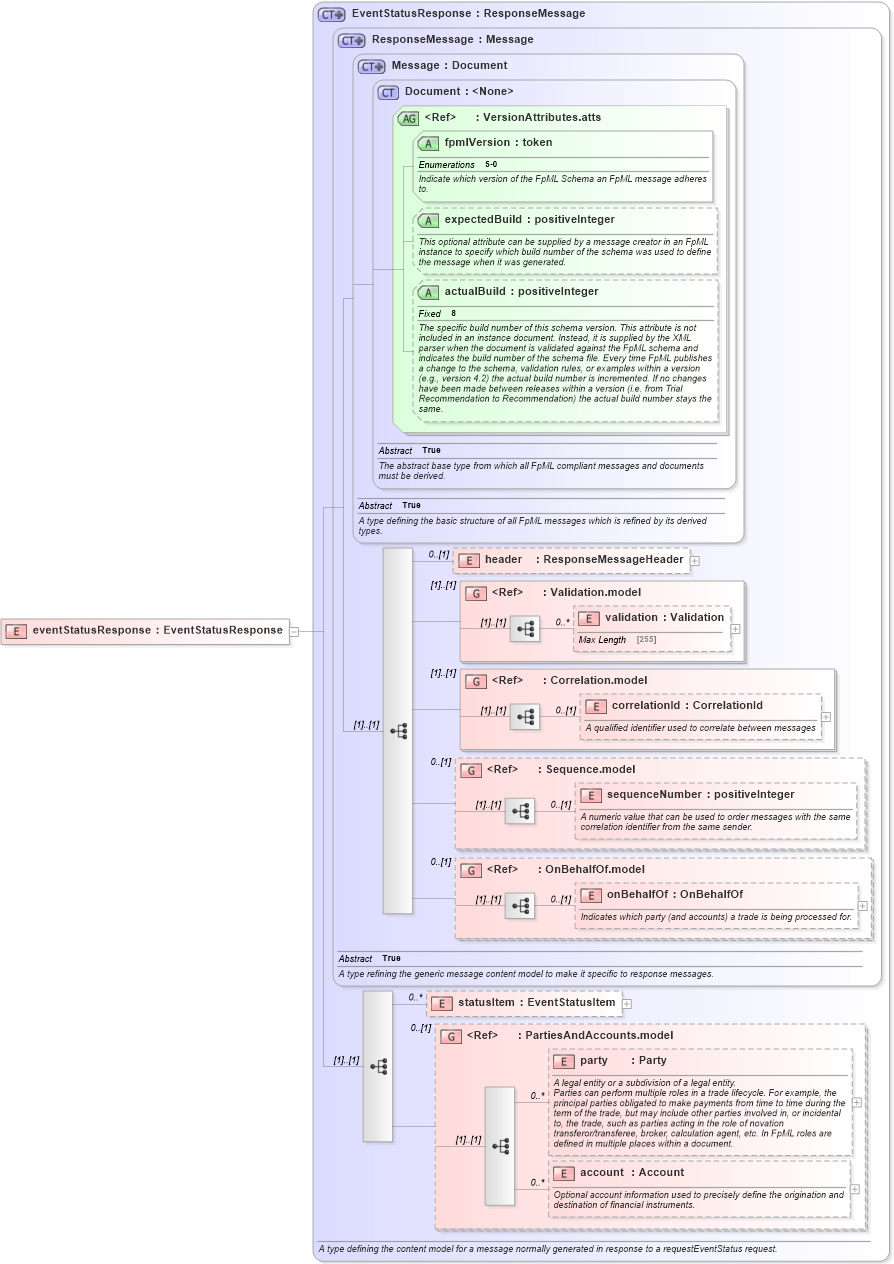This screenshot has height=1264, width=894.
Task: Select the header : ResponseMessageHeader label
Action: (585, 560)
